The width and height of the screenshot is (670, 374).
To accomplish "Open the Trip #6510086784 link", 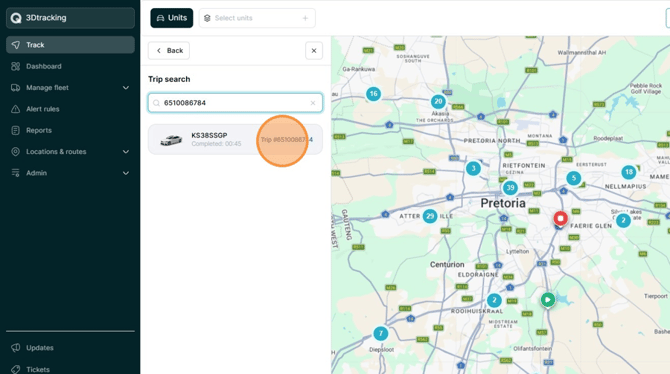I will pyautogui.click(x=287, y=140).
